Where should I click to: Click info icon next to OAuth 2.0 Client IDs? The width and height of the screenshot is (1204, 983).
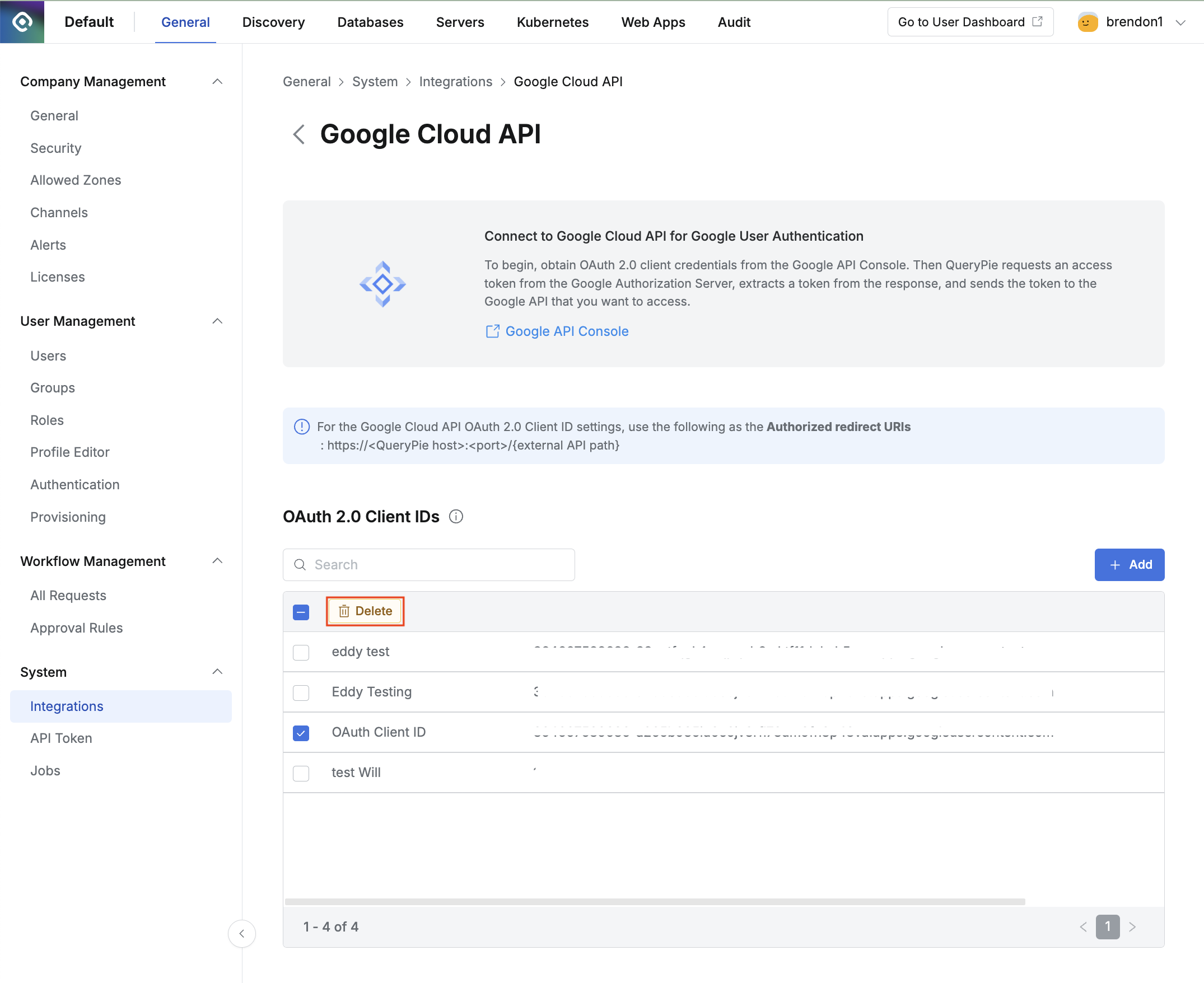point(456,517)
